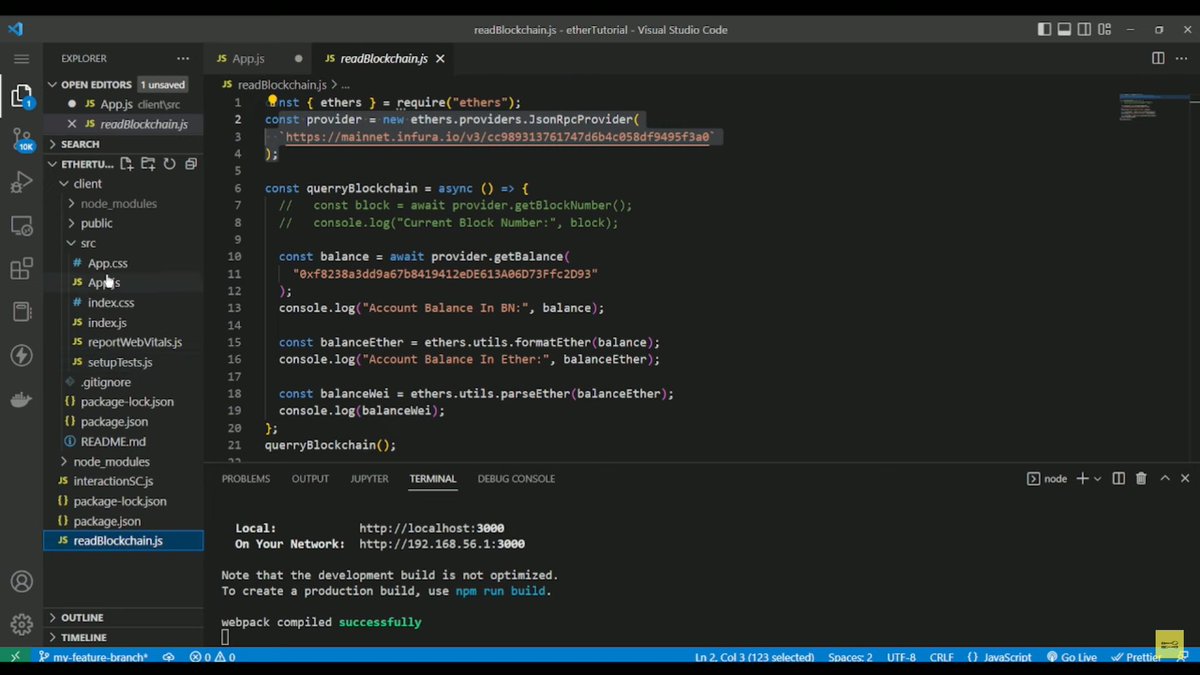Open the .gitignore file
The height and width of the screenshot is (675, 1200).
[x=124, y=382]
